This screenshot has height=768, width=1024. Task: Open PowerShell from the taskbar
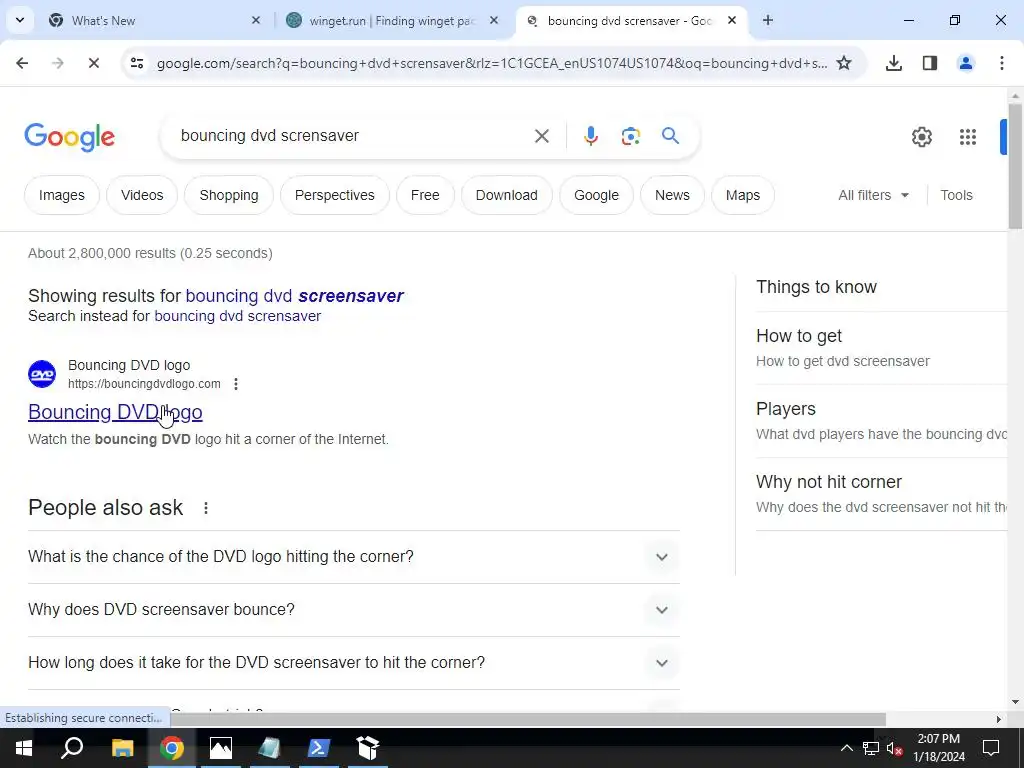(x=318, y=748)
